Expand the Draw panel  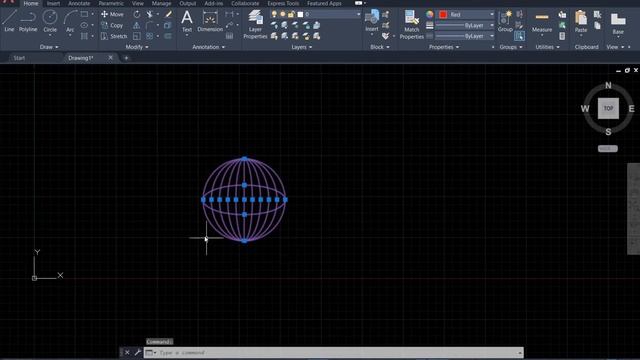tap(49, 47)
